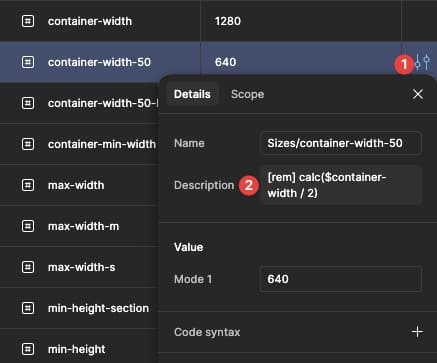Click the Description text field
437x363 pixels.
click(x=341, y=185)
